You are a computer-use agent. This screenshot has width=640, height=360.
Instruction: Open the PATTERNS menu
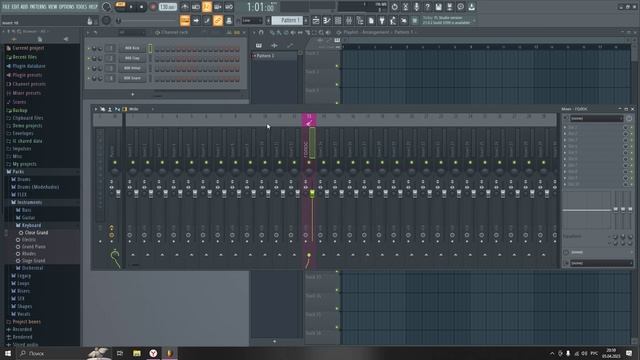coord(38,7)
